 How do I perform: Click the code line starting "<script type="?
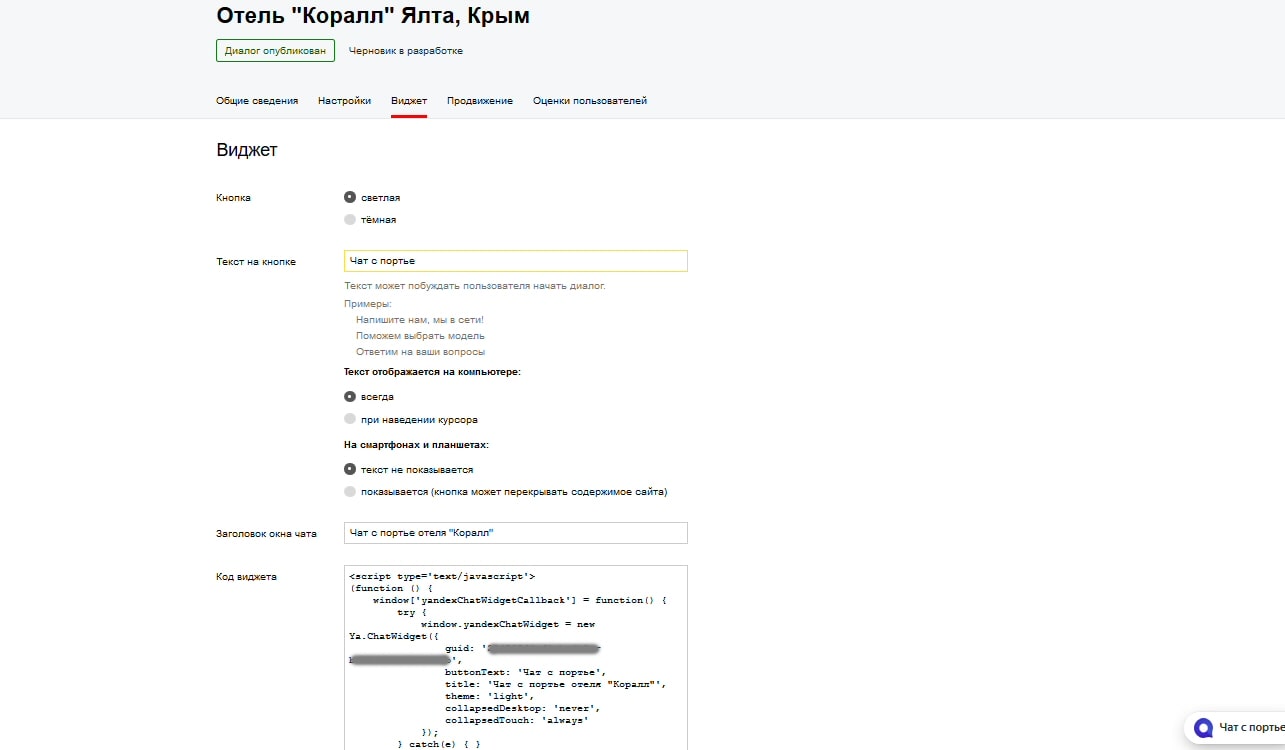tap(443, 577)
